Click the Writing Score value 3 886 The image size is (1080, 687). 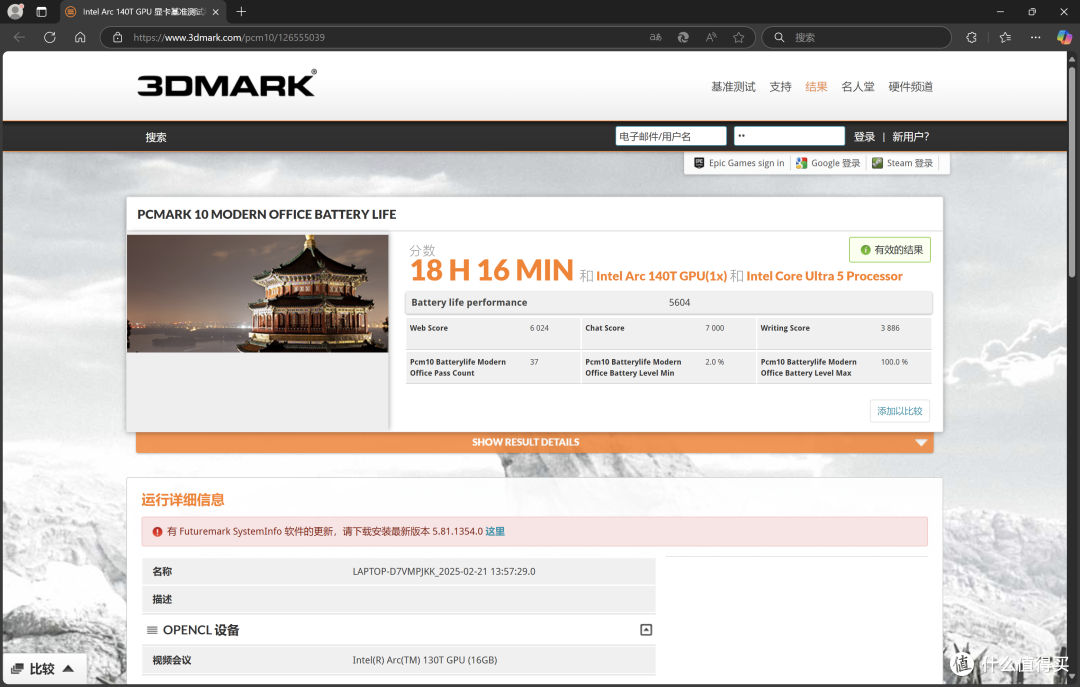click(890, 328)
